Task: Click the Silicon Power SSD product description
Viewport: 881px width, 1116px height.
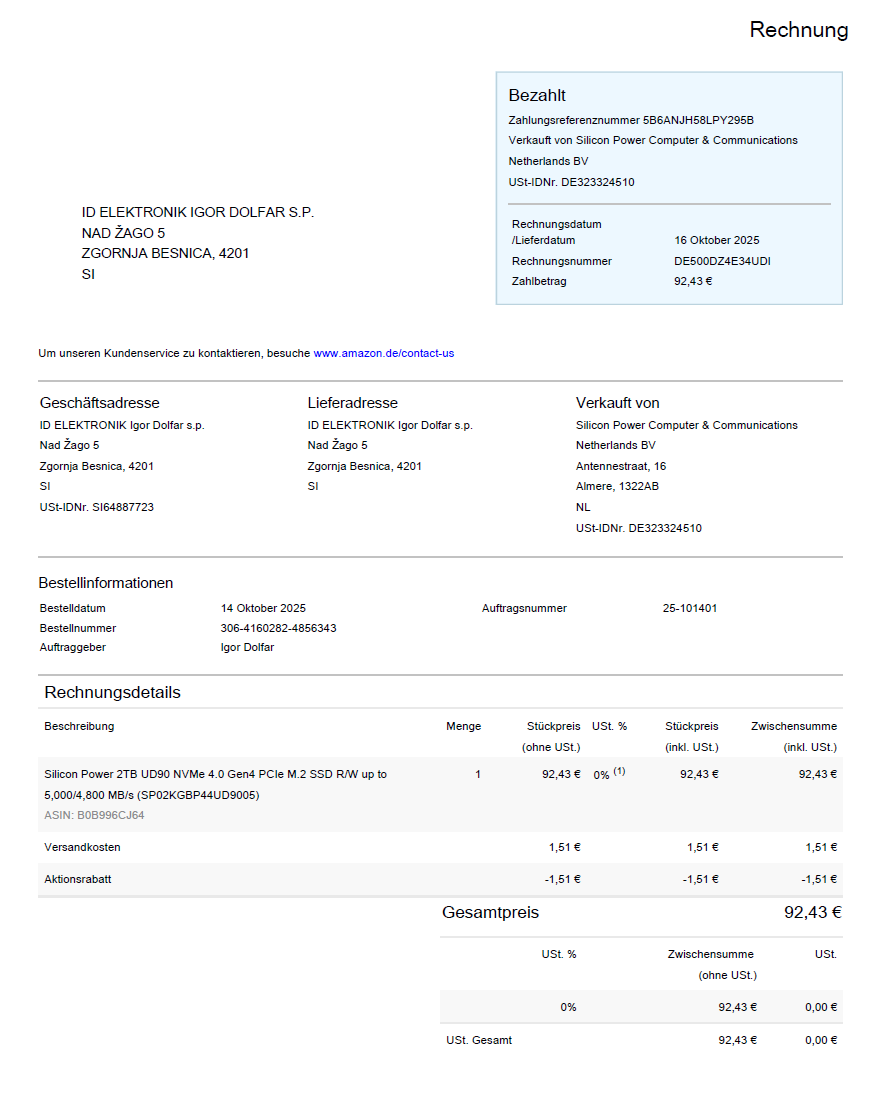Action: tap(215, 784)
